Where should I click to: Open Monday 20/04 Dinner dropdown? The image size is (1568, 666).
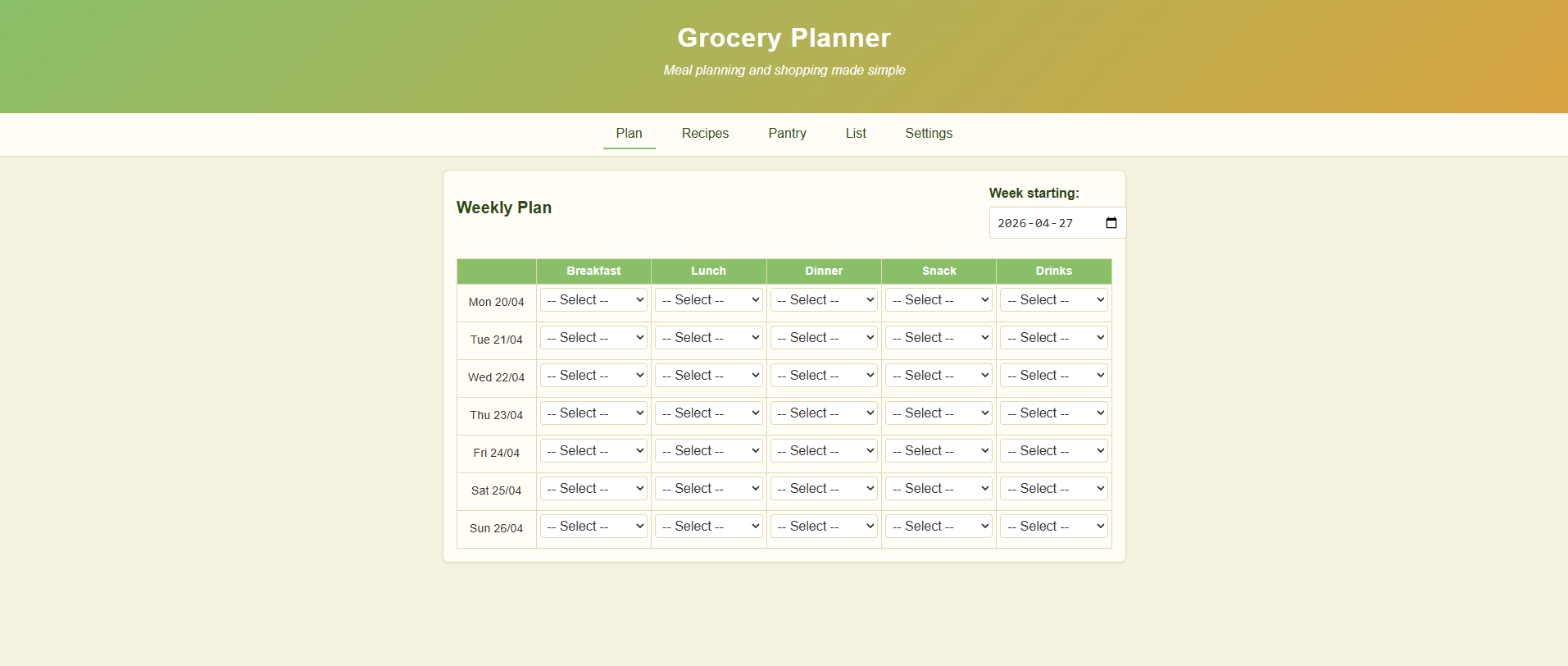[x=824, y=300]
